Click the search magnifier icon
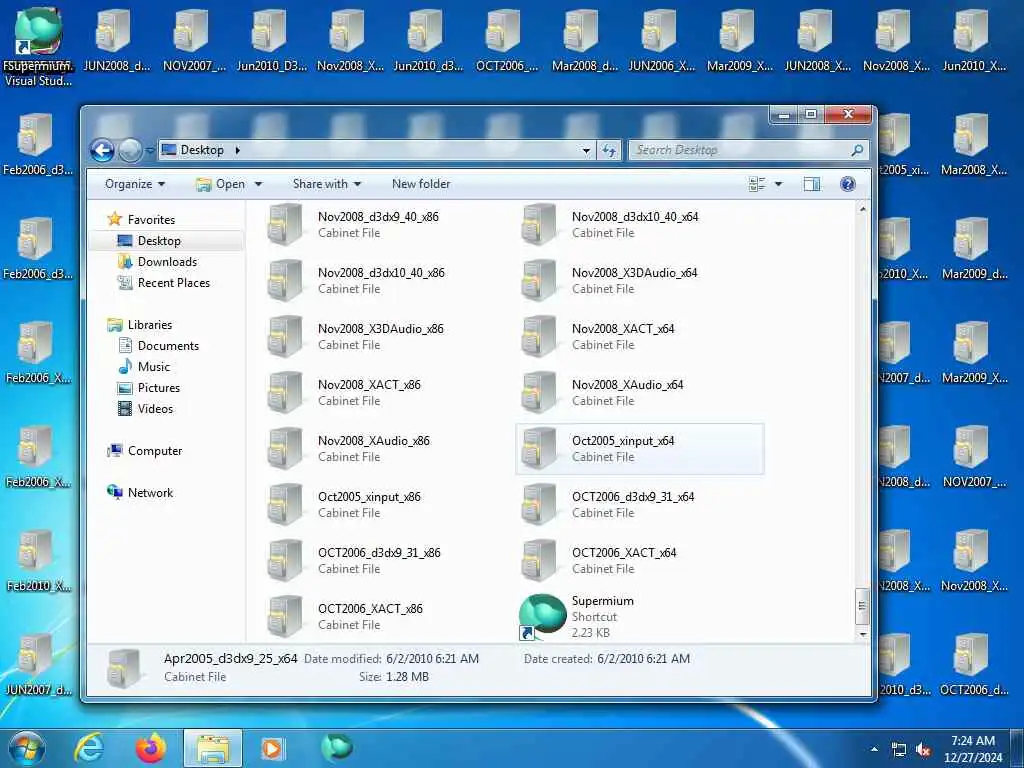 (857, 150)
